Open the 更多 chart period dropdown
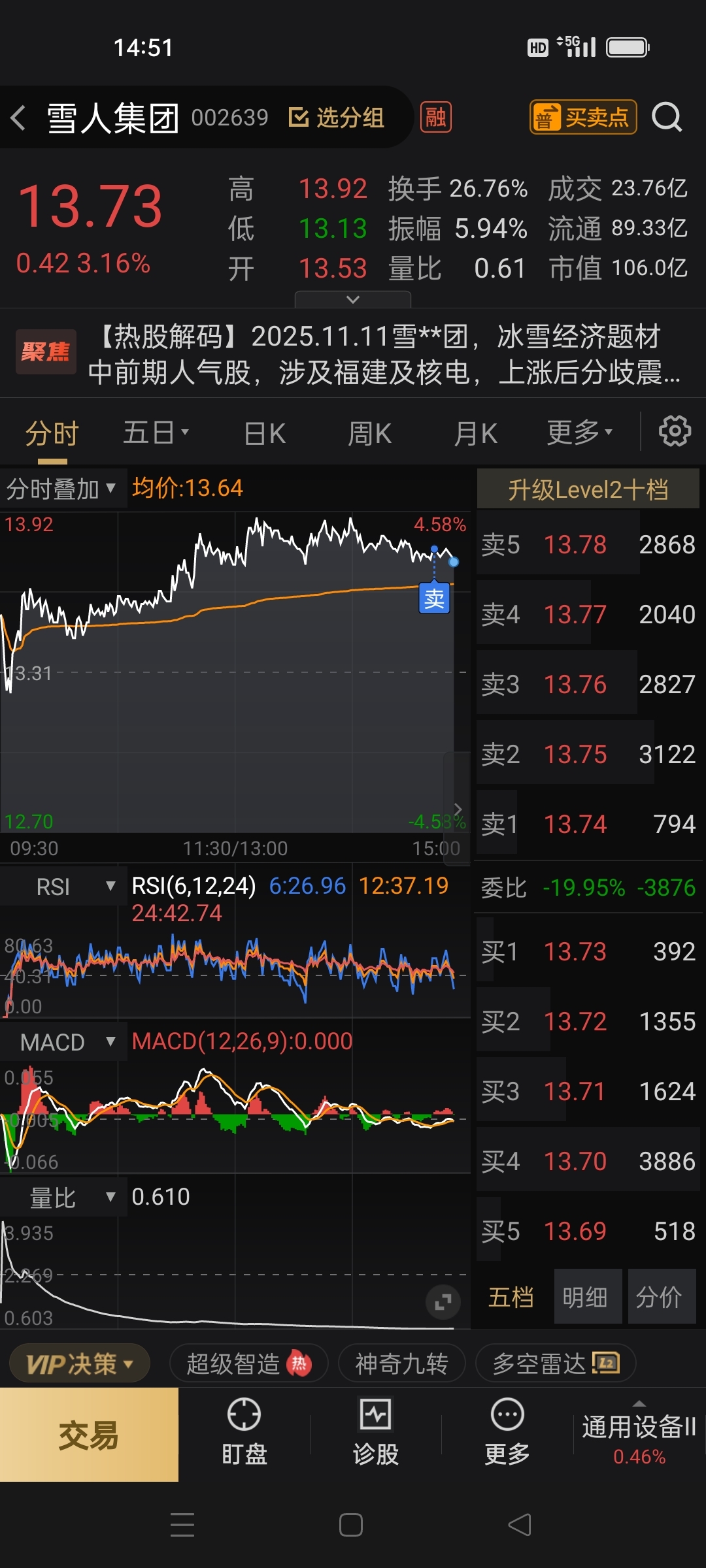Viewport: 706px width, 1568px height. (x=579, y=433)
